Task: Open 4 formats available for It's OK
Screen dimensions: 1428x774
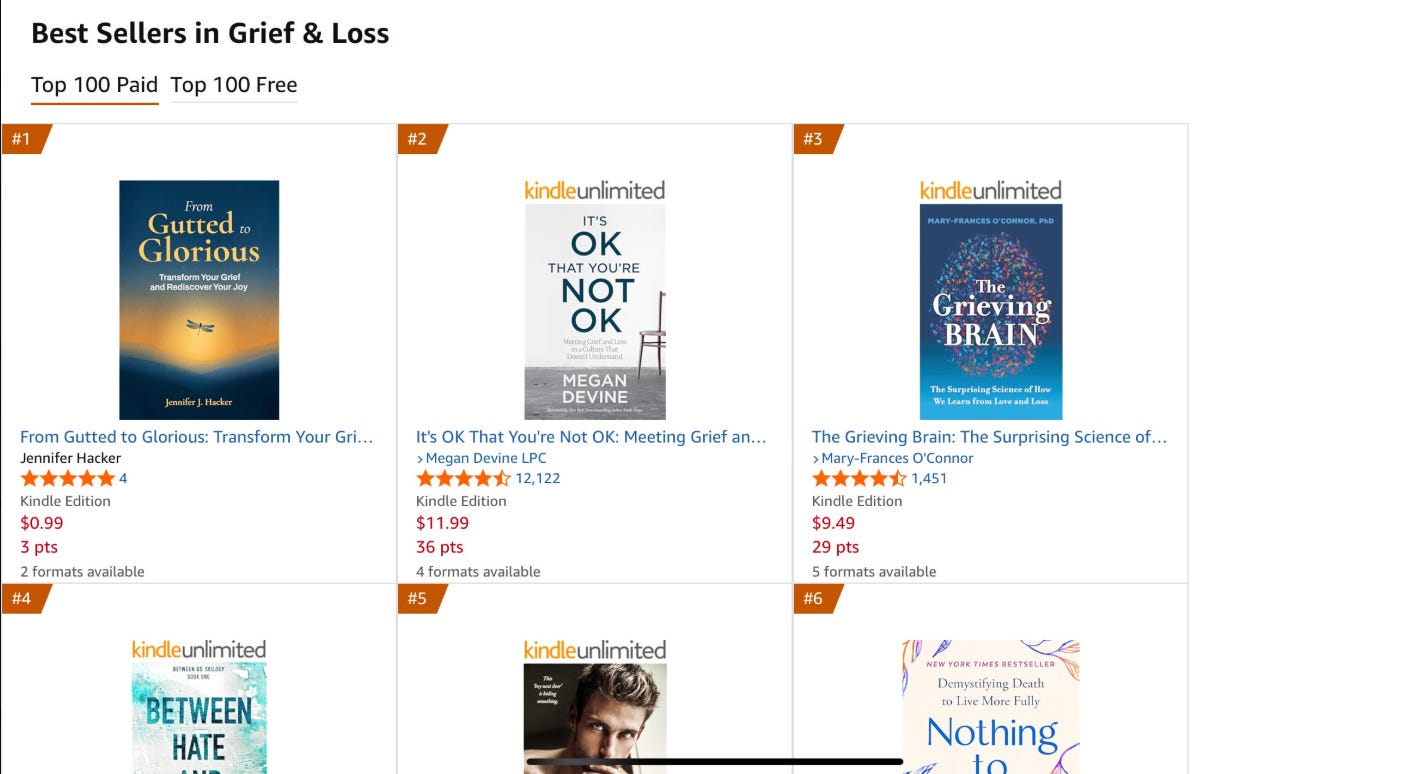Action: click(x=478, y=571)
